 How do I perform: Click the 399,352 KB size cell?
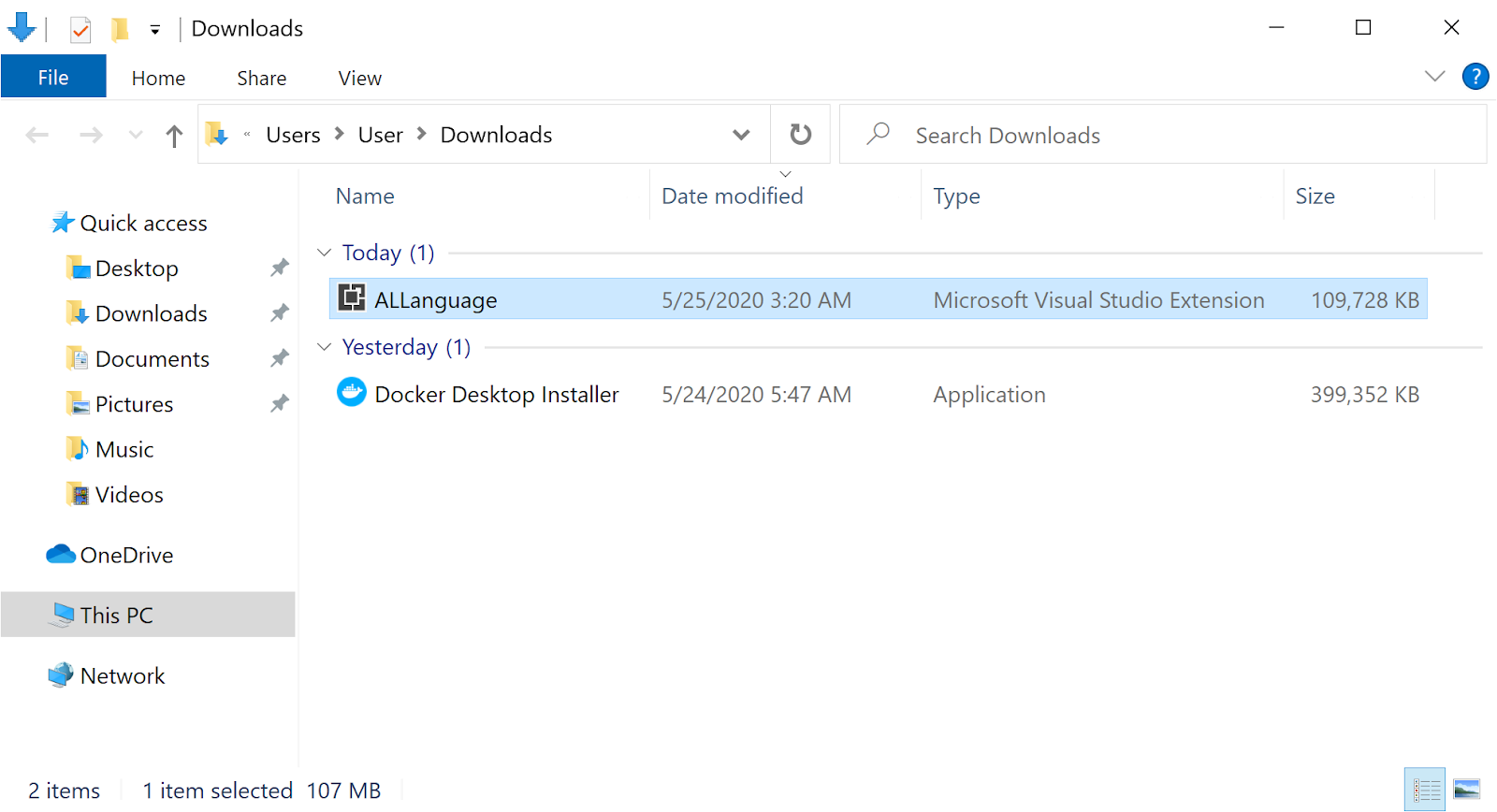pos(1365,395)
